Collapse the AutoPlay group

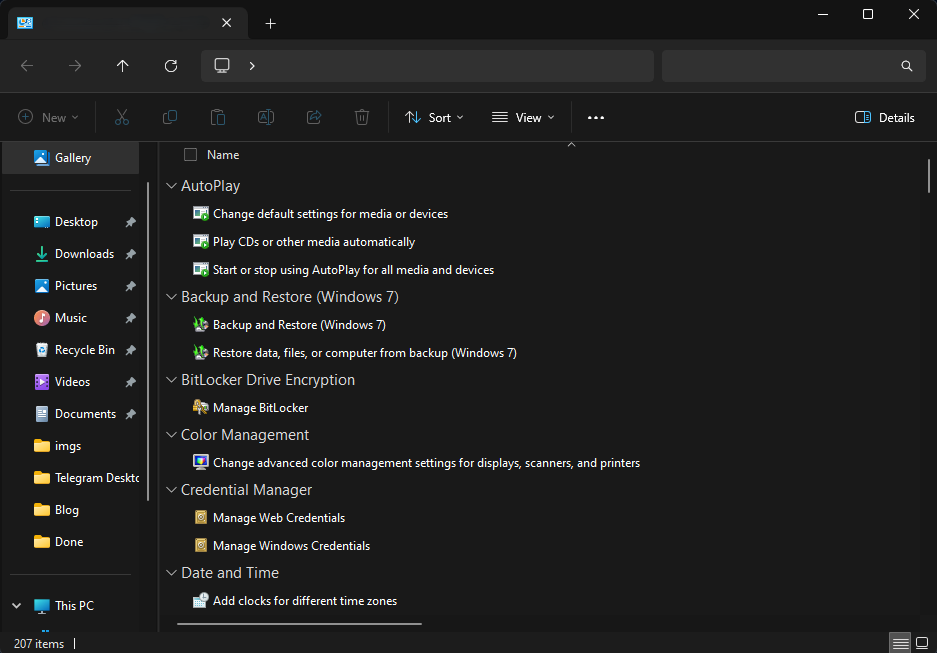[172, 186]
